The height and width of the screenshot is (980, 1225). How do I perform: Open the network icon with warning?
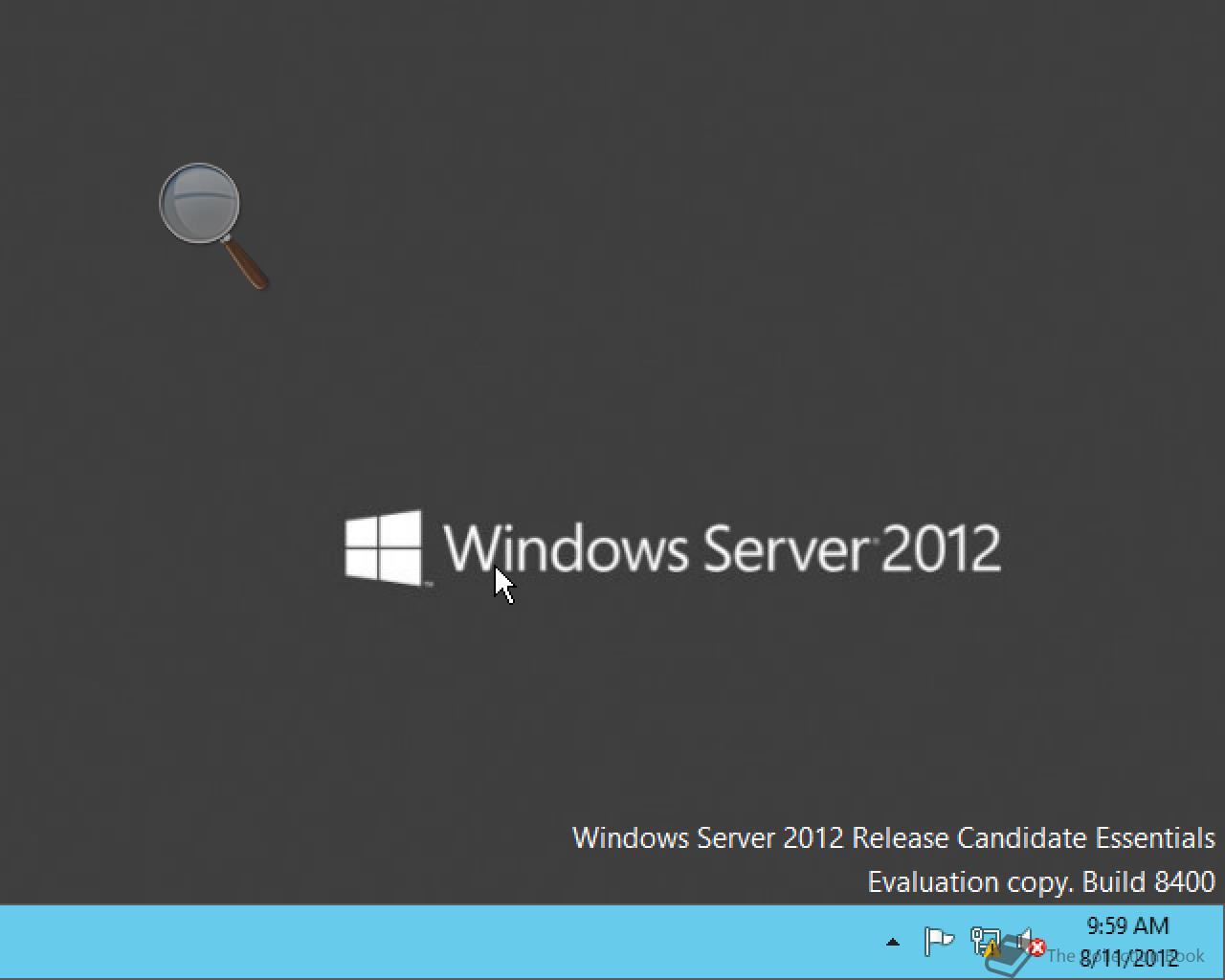(985, 943)
